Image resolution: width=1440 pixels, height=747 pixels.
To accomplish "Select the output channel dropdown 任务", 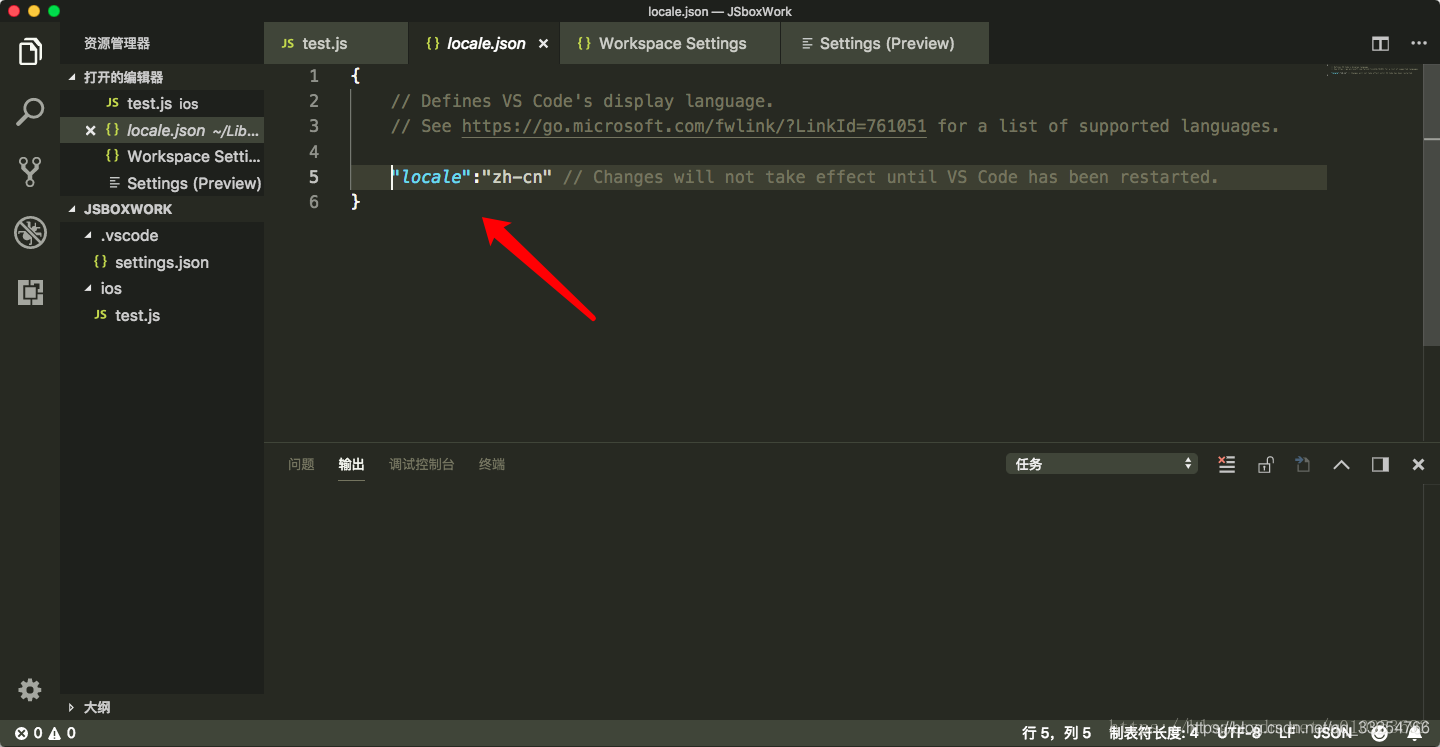I will [1102, 464].
